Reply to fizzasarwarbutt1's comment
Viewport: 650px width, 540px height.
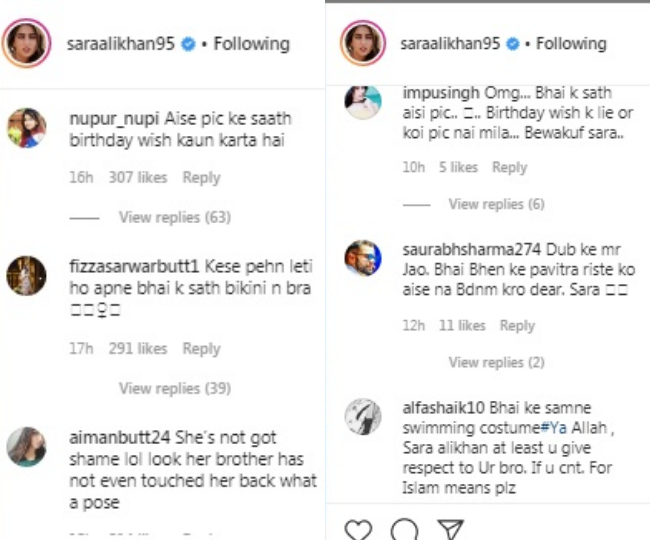pos(201,349)
